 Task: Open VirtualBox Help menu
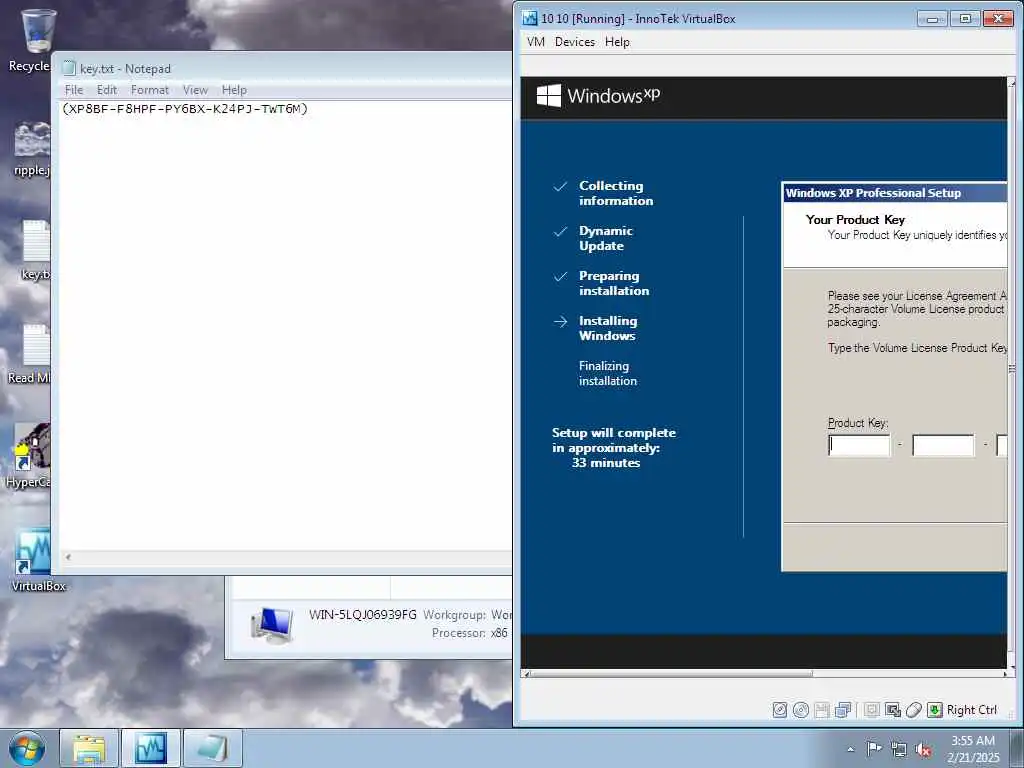617,42
